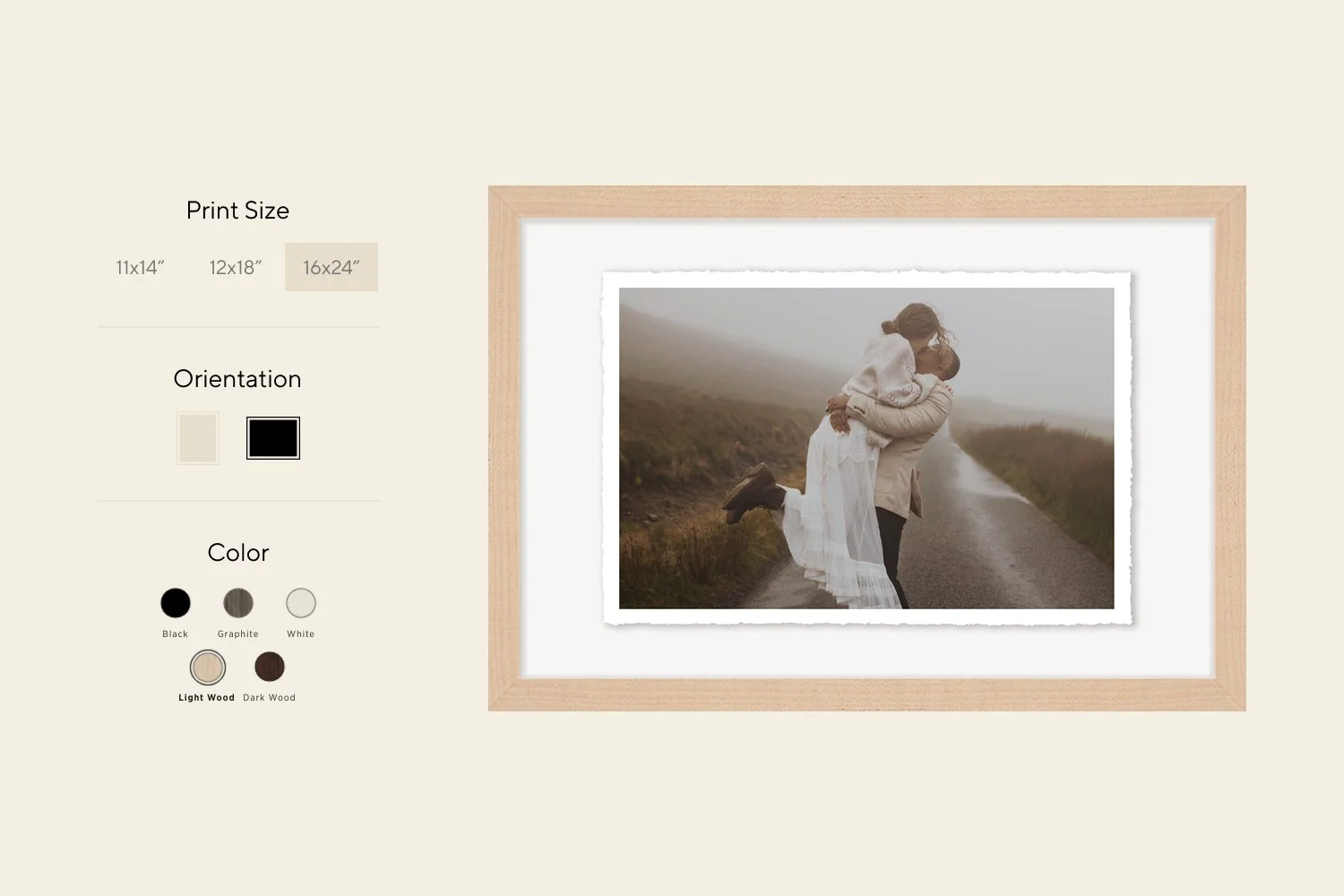Click the Color heading

click(238, 553)
